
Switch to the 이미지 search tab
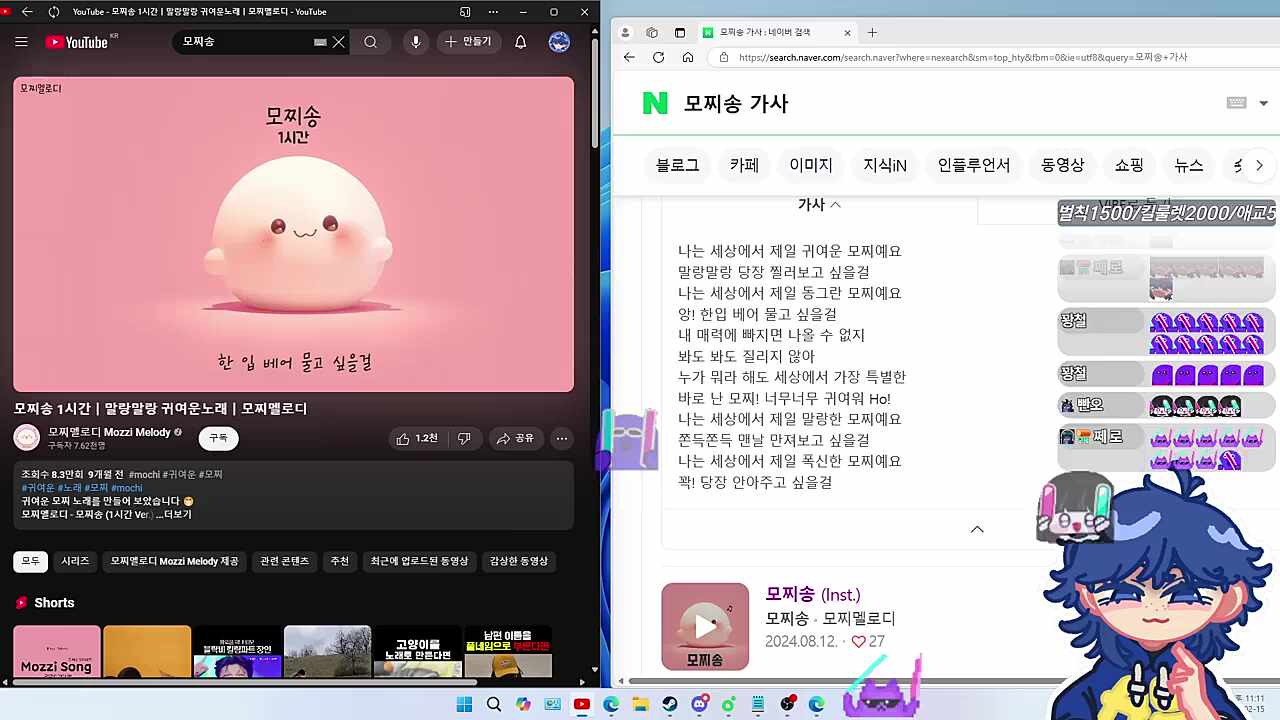coord(811,165)
